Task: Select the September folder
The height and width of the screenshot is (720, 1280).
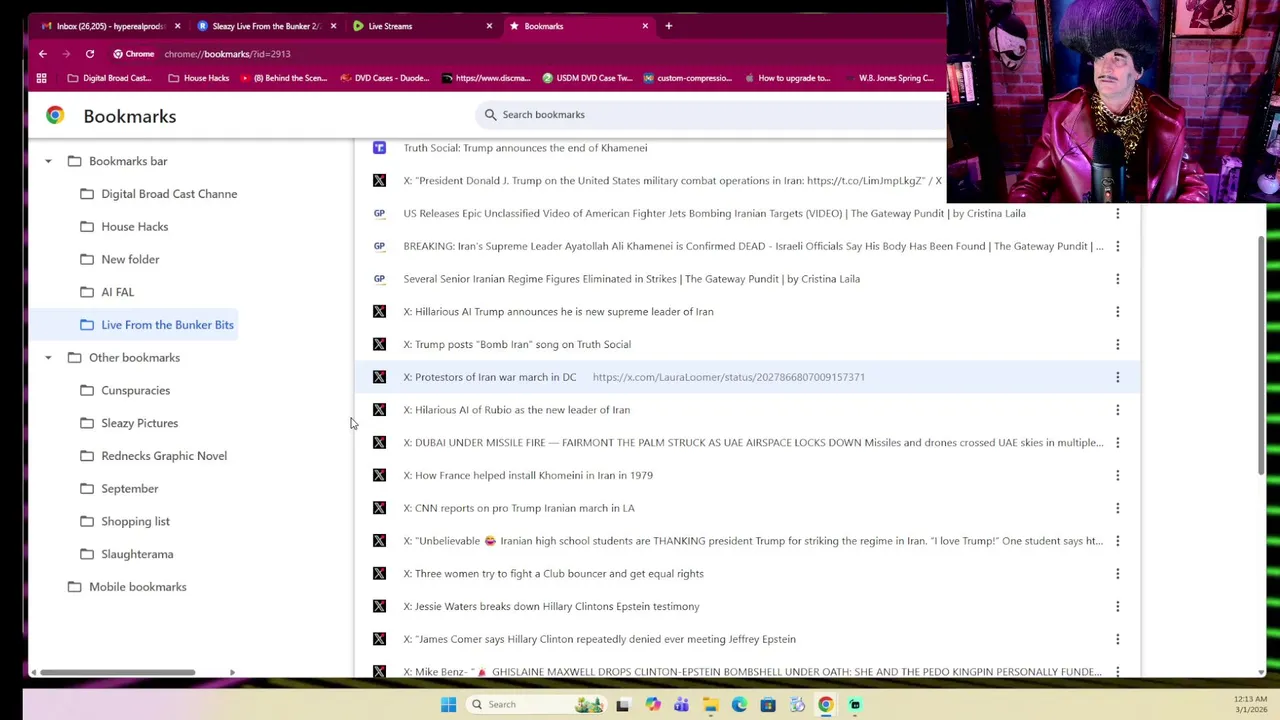Action: point(119,489)
